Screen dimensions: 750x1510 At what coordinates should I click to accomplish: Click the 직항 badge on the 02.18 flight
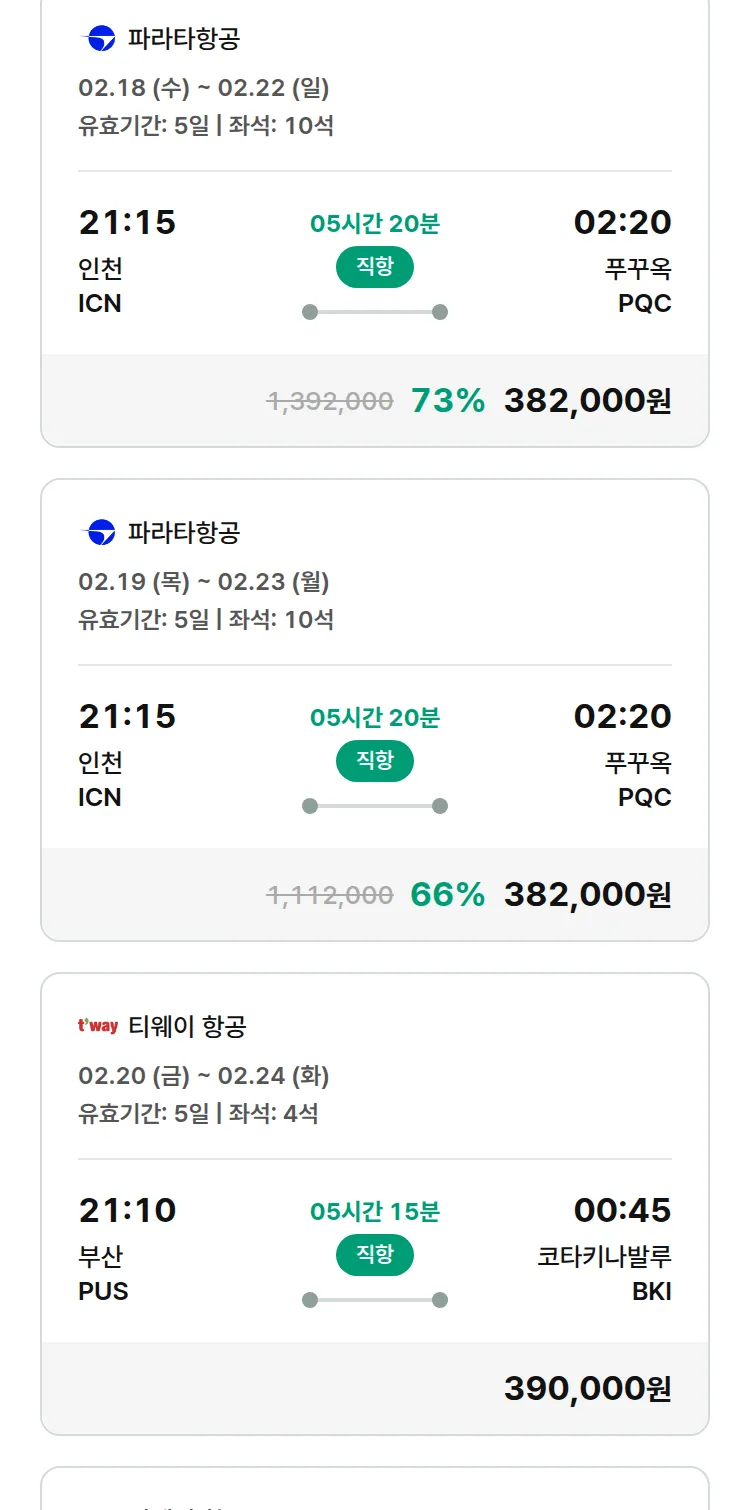click(x=374, y=267)
